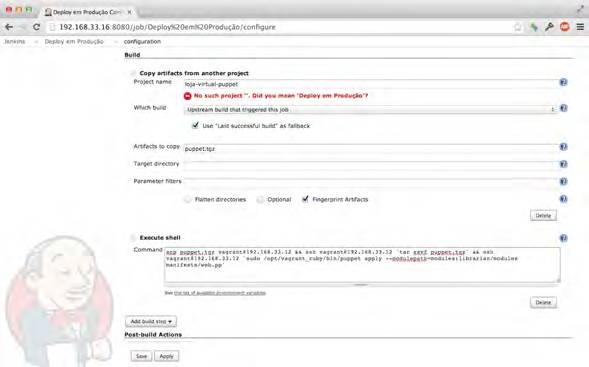Reload the page with the refresh icon
This screenshot has width=589, height=367.
[36, 27]
